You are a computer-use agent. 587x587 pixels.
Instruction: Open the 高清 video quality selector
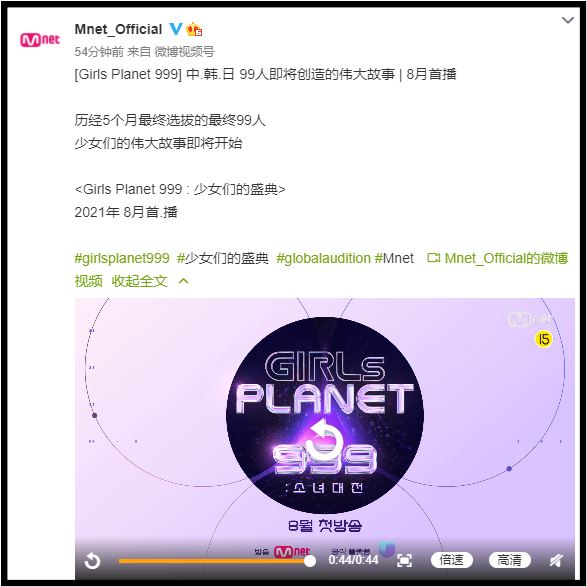click(x=510, y=560)
